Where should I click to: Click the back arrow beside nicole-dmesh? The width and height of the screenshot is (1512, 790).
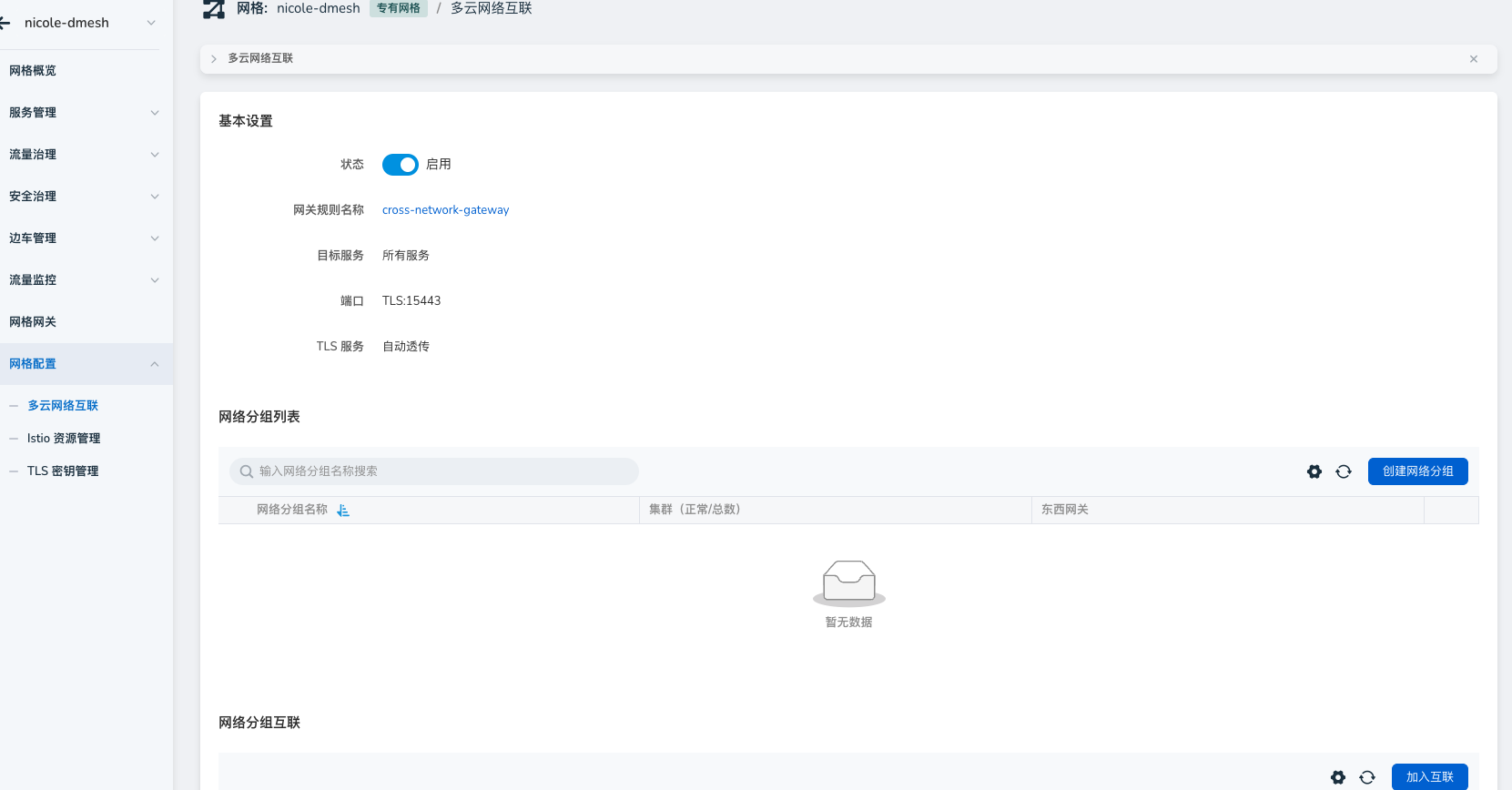[x=5, y=23]
